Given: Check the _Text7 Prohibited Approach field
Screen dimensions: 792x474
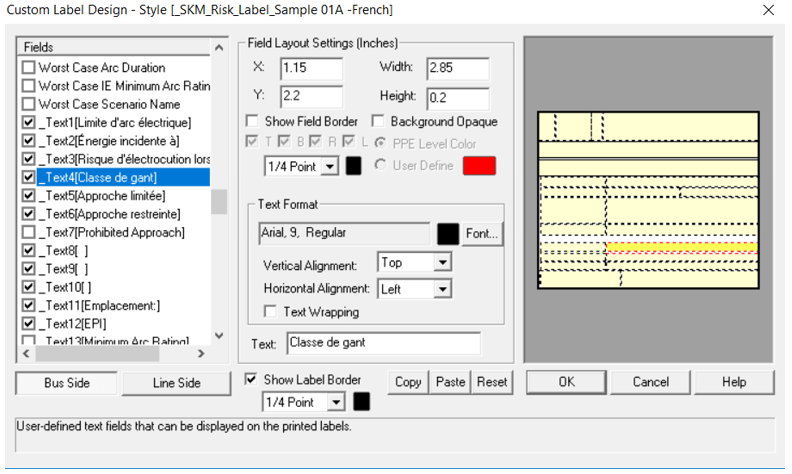Looking at the screenshot, I should [29, 232].
